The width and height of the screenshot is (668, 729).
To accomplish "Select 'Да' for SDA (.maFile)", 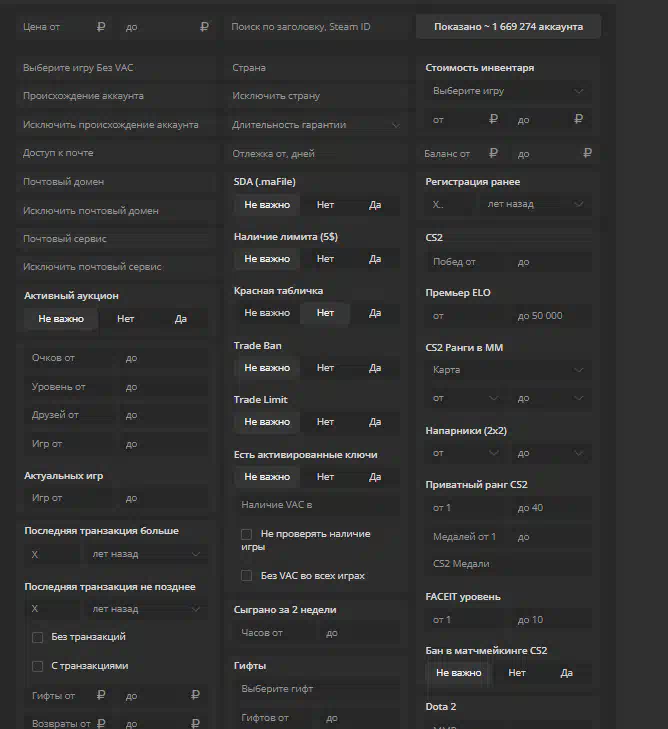I will pyautogui.click(x=375, y=205).
